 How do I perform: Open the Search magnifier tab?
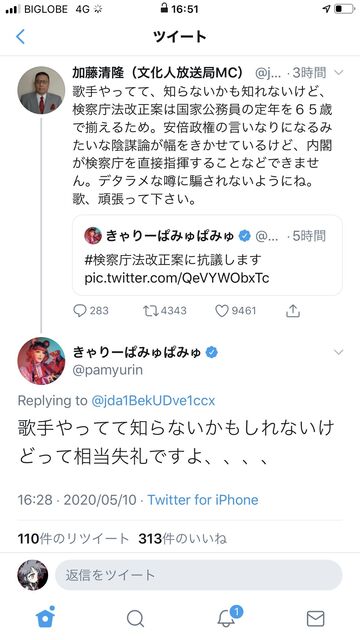pos(136,619)
